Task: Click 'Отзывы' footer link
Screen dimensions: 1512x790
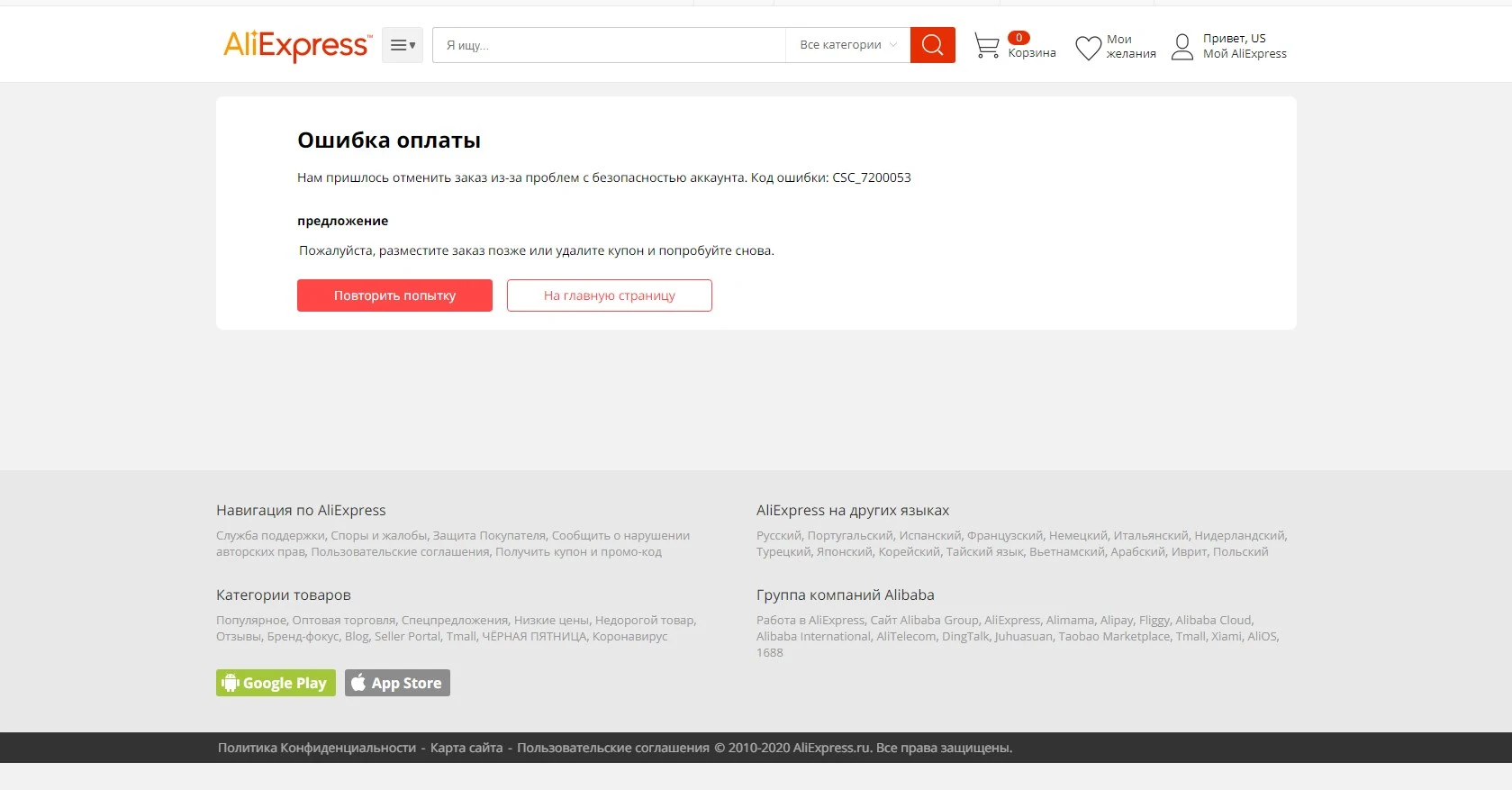Action: point(239,637)
